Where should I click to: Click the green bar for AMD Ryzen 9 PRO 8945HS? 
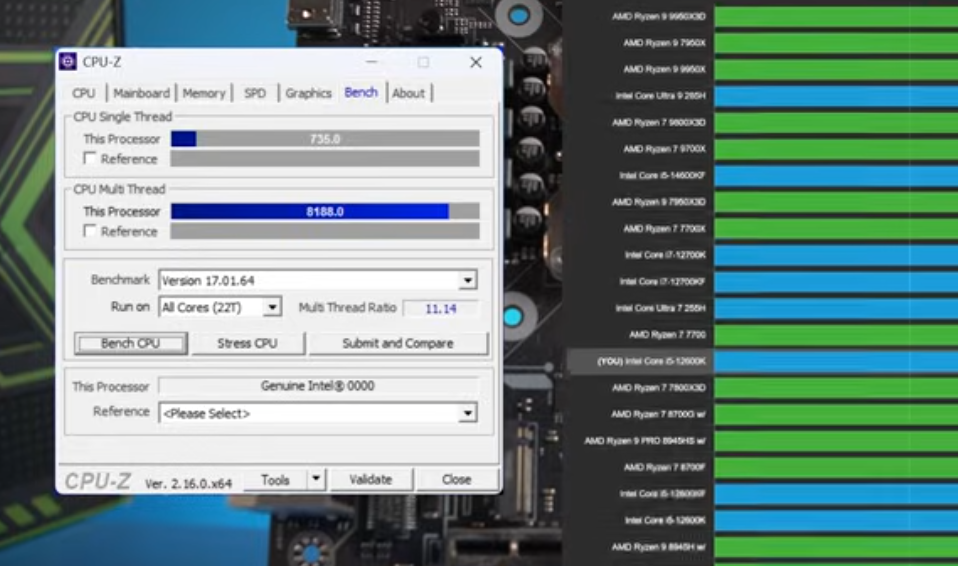[x=836, y=441]
